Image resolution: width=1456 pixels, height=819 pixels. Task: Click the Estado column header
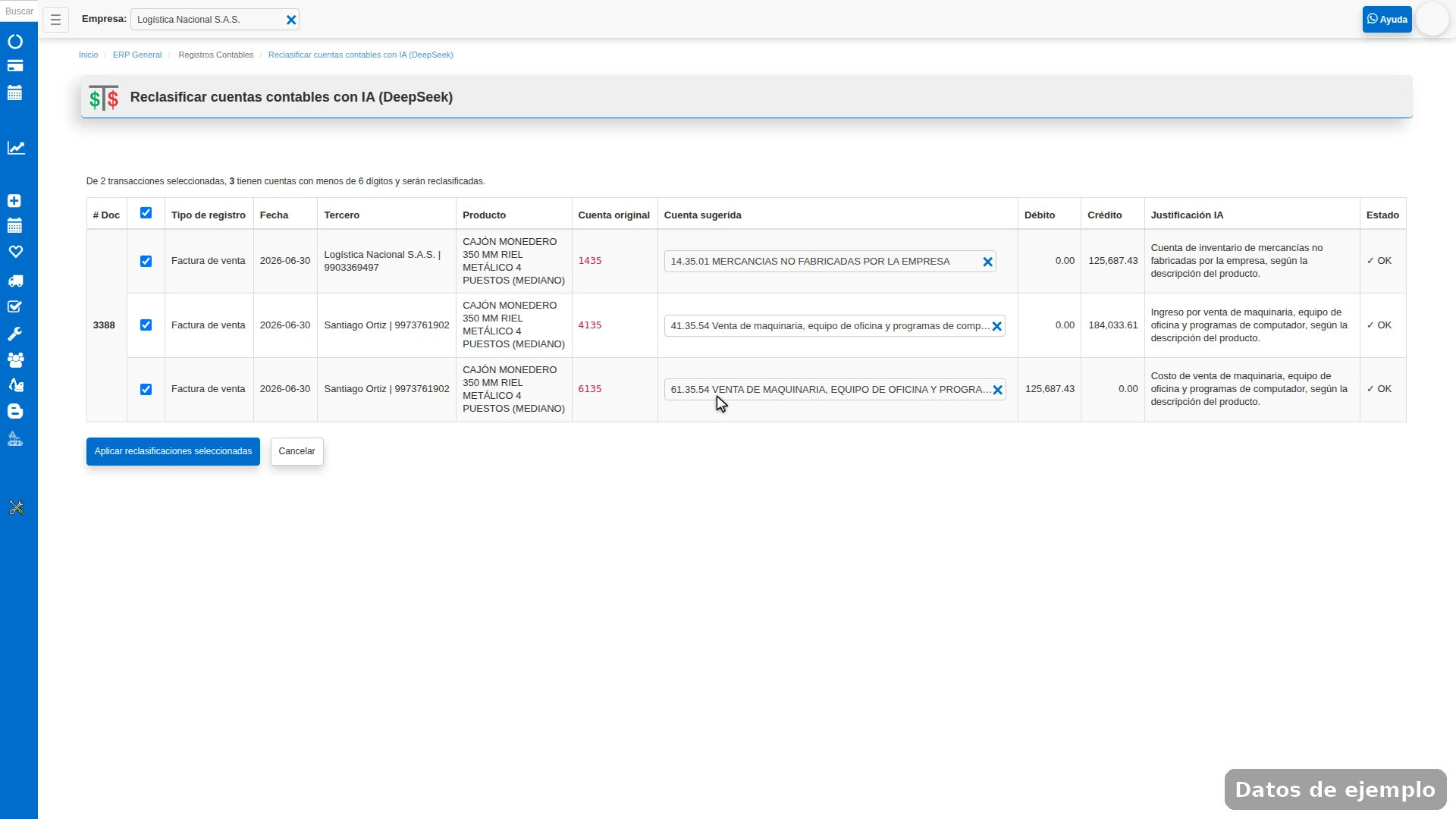pyautogui.click(x=1383, y=215)
